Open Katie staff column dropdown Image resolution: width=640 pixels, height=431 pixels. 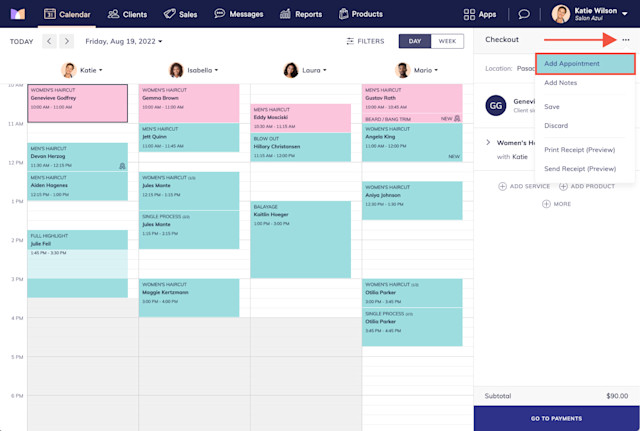91,70
